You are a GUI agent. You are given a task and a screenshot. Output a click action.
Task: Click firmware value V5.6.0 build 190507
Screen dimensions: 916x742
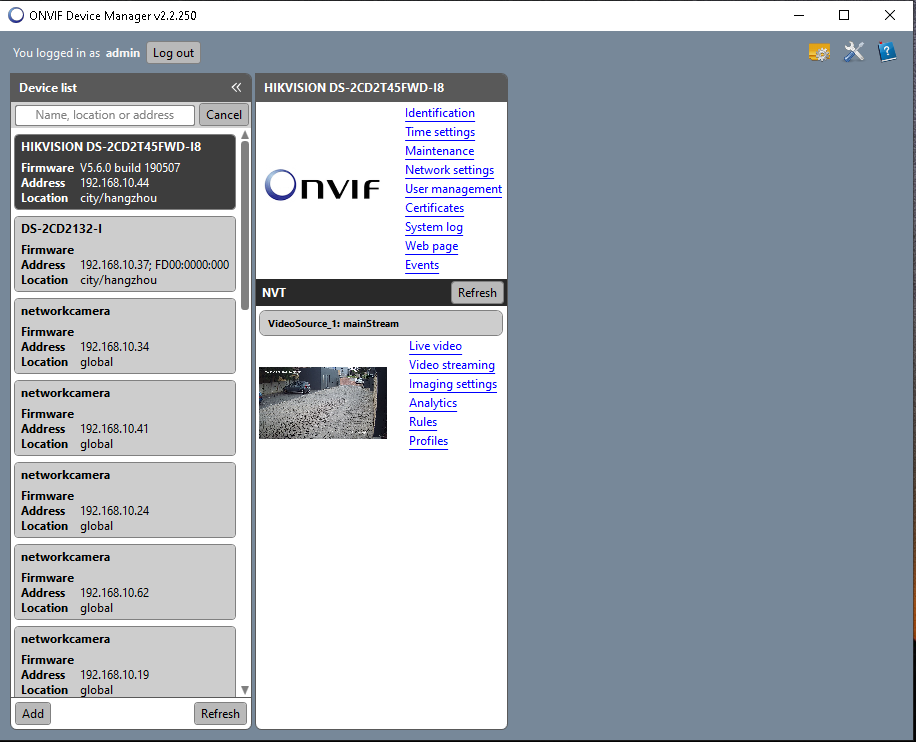coord(130,168)
